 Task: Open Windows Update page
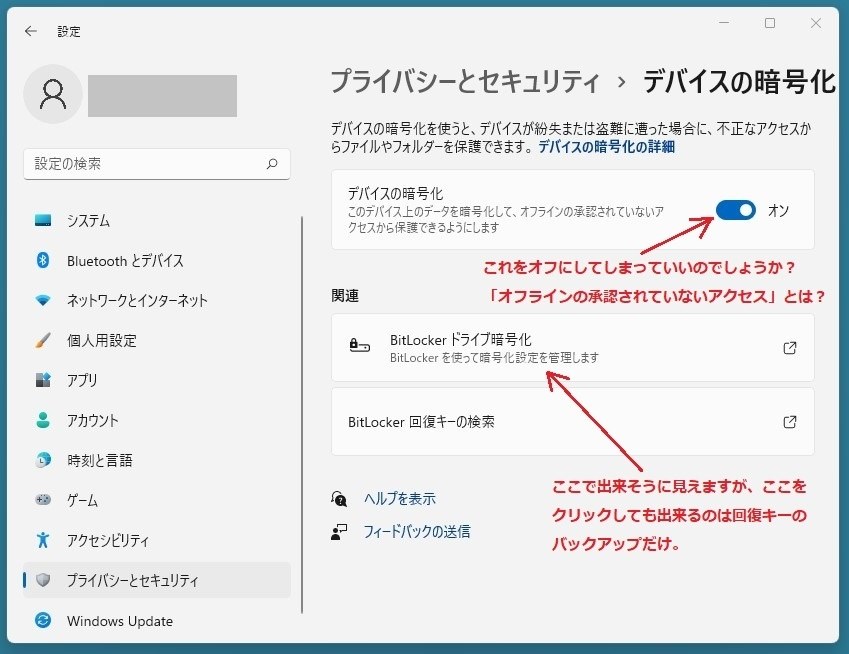click(157, 620)
